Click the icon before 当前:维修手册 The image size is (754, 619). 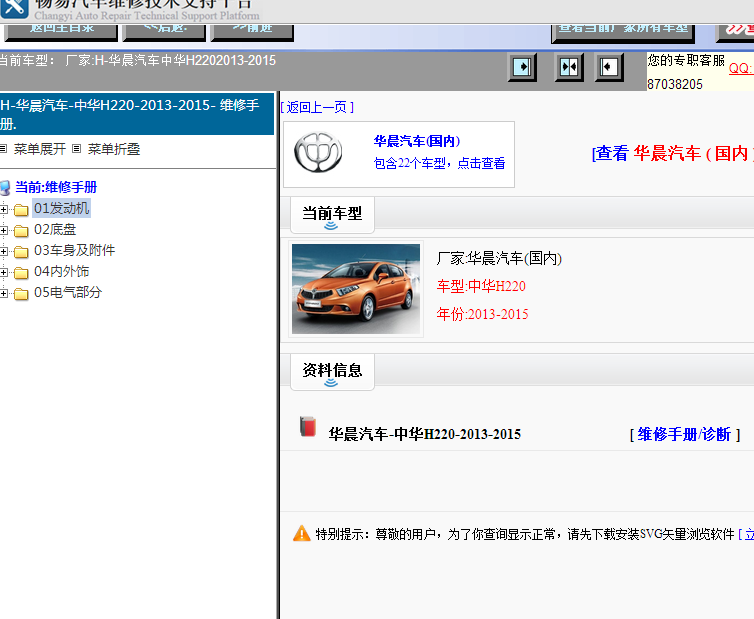(5, 188)
